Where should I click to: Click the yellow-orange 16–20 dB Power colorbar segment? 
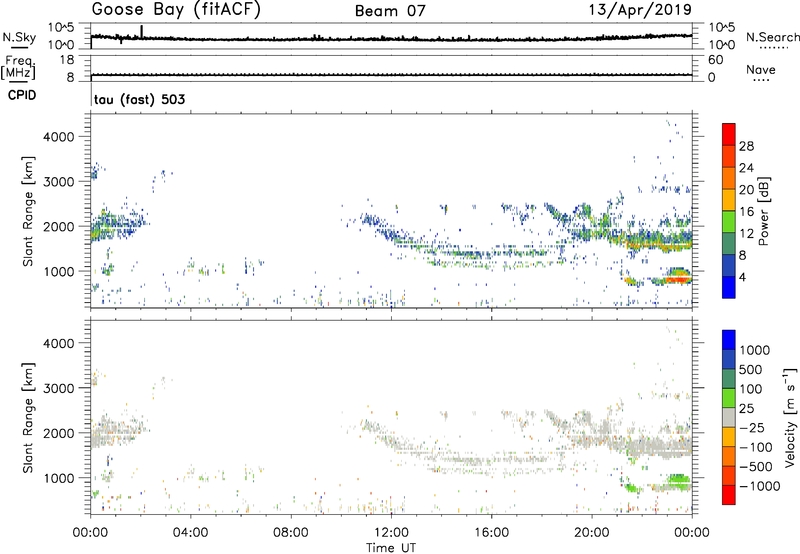click(729, 199)
